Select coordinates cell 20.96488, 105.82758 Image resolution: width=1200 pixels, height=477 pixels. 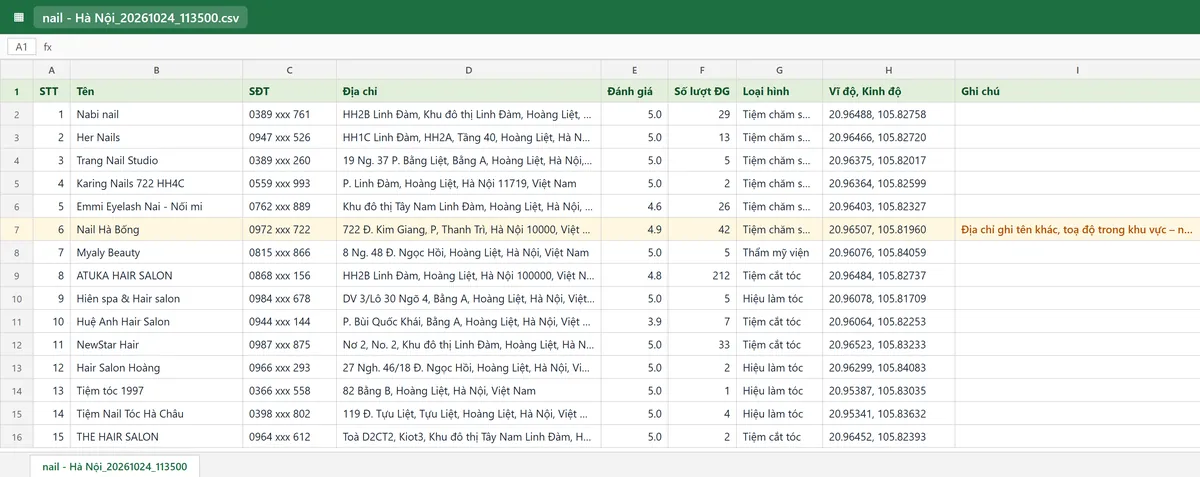pyautogui.click(x=888, y=115)
